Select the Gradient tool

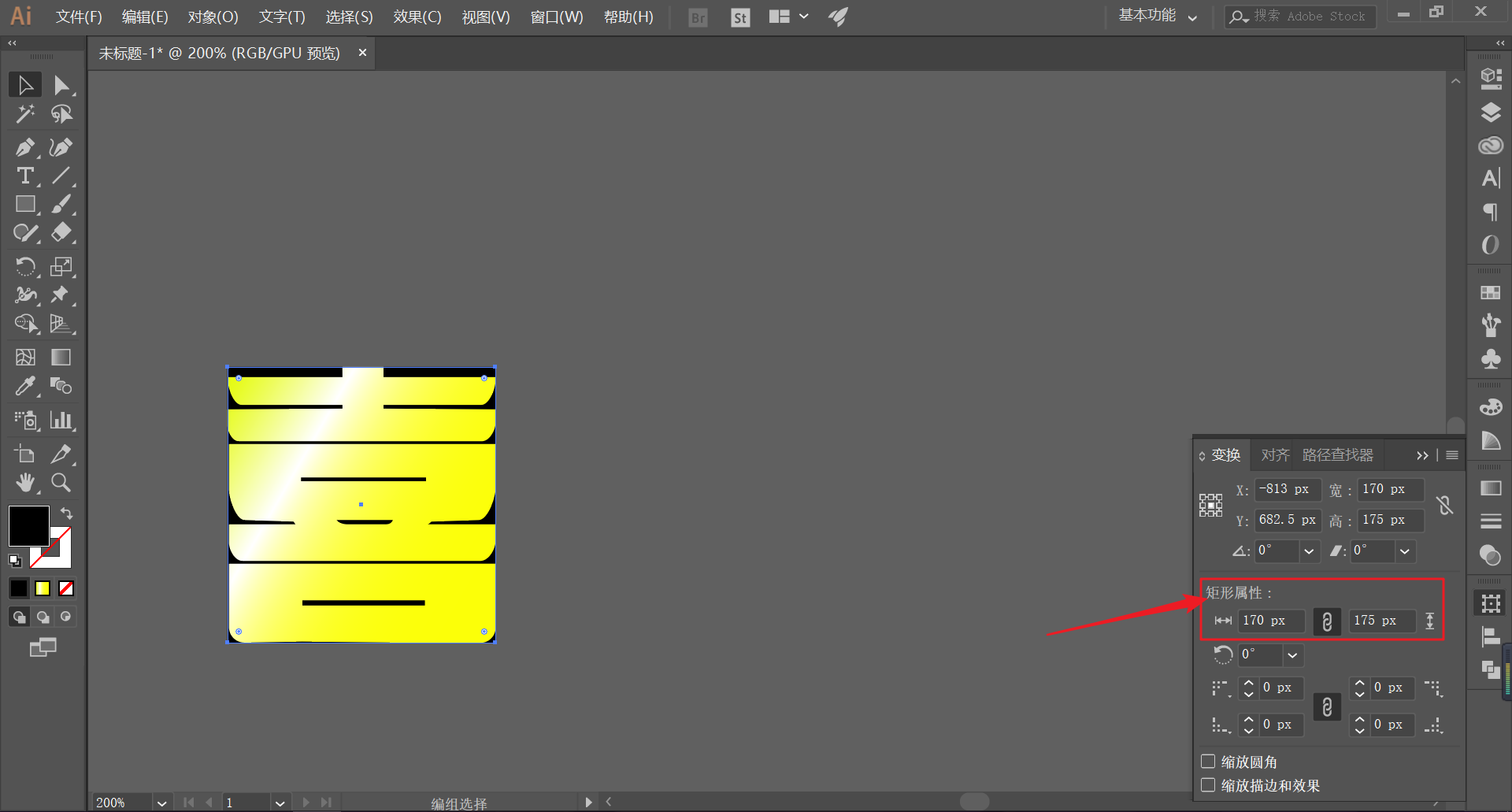tap(61, 358)
